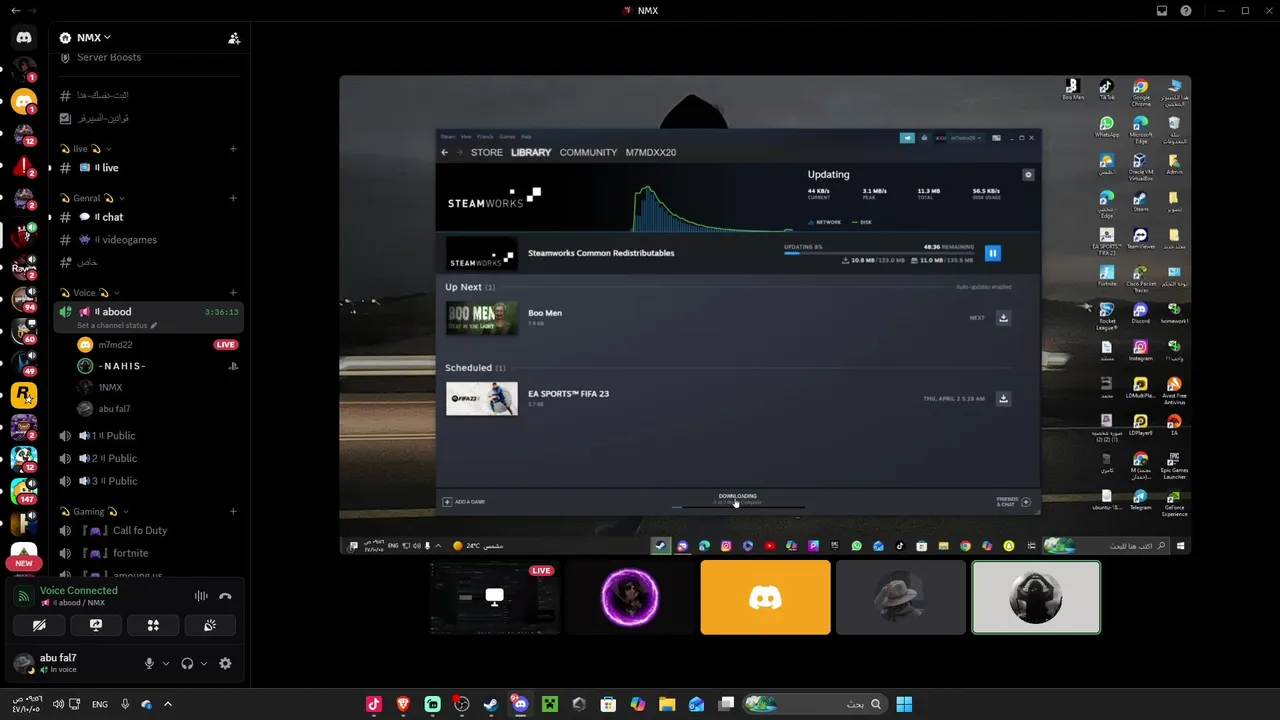Add a channel to the live category
The image size is (1280, 720).
pyautogui.click(x=233, y=149)
